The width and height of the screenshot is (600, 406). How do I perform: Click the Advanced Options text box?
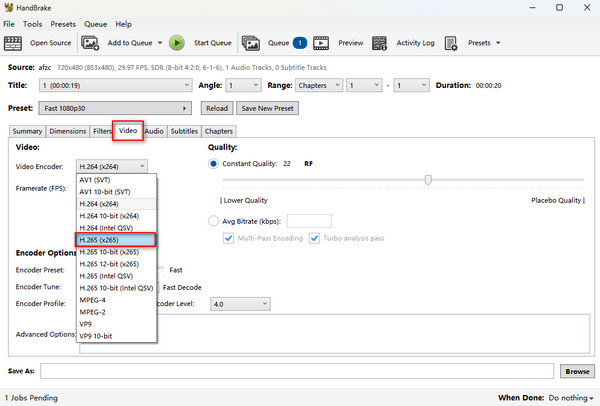[x=334, y=334]
